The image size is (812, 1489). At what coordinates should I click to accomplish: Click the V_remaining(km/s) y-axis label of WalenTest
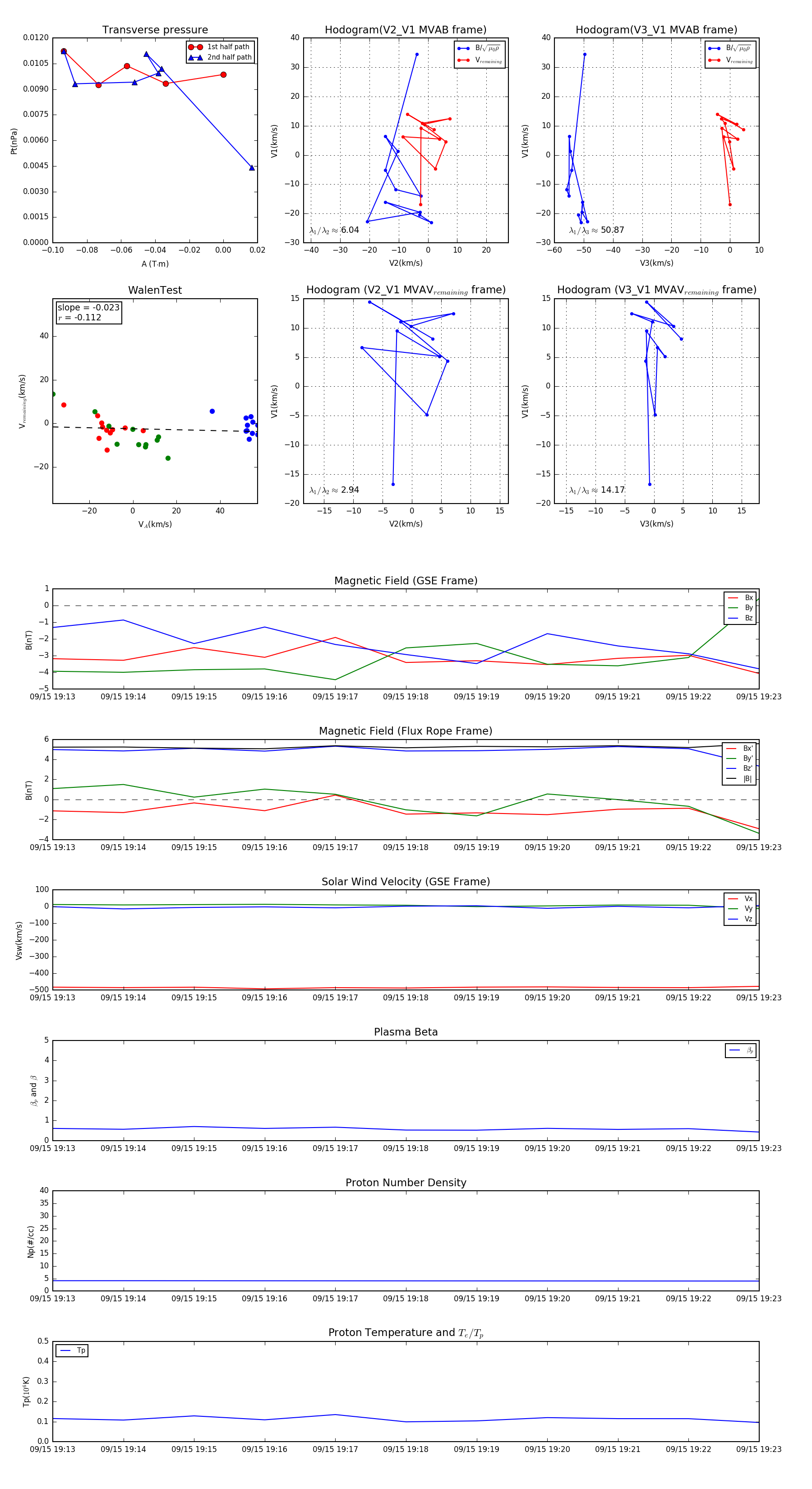(x=23, y=401)
